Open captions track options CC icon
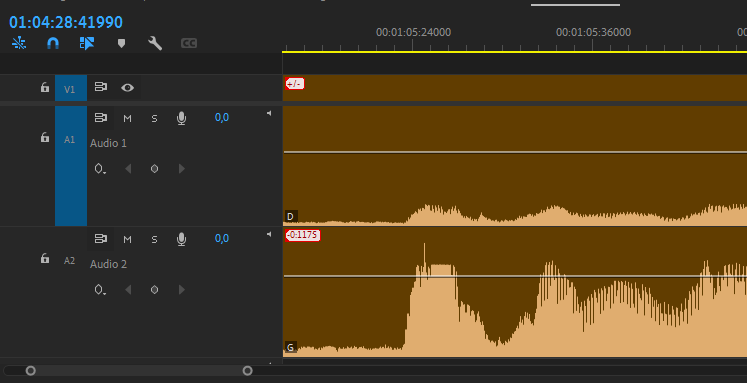 (189, 43)
